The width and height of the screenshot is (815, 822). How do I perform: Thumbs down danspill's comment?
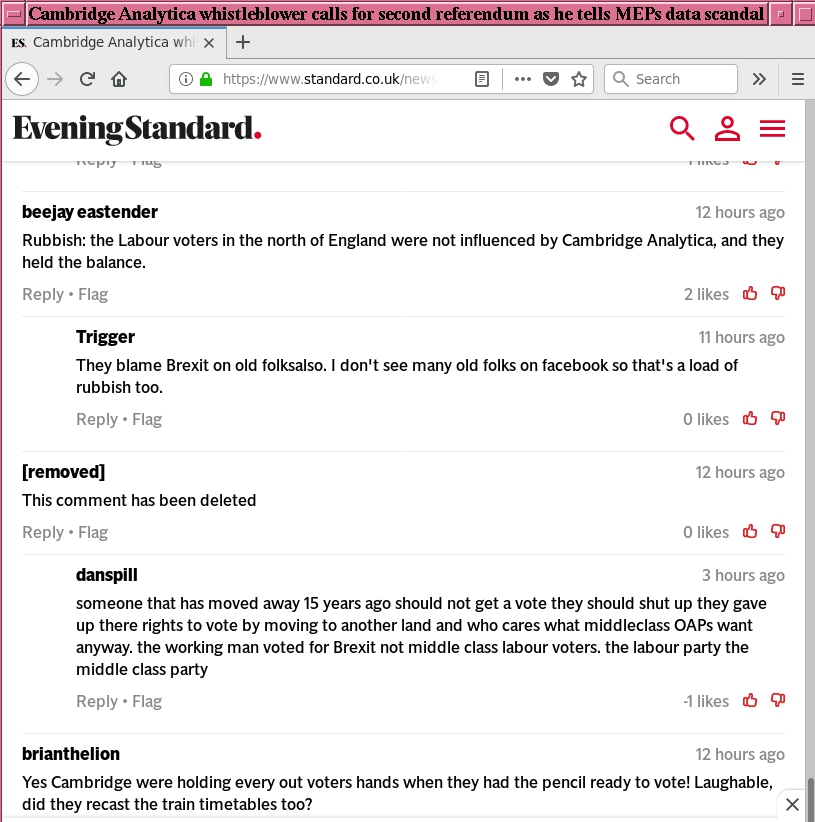click(778, 700)
